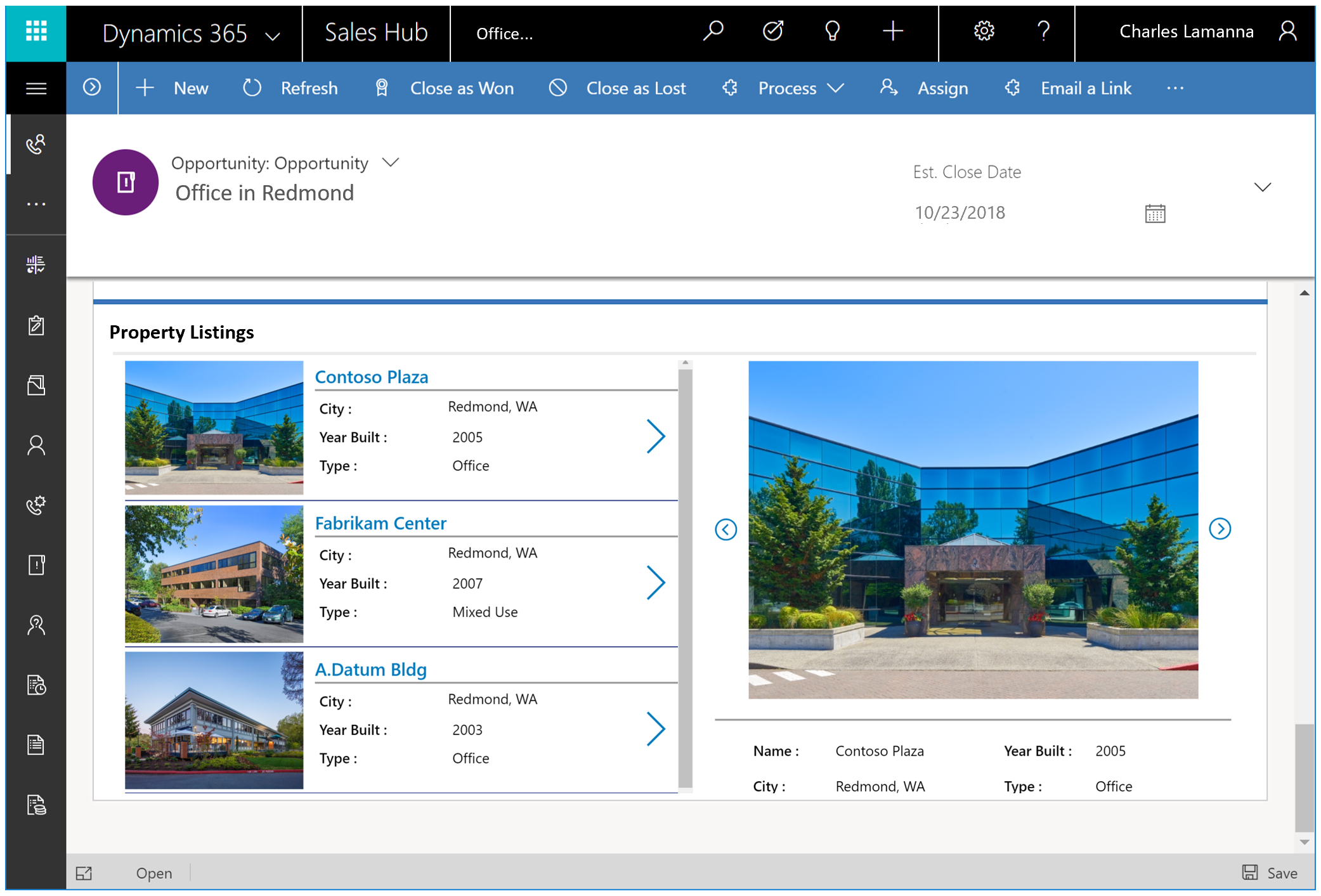The image size is (1321, 896).
Task: Open Settings via the gear icon
Action: 984,31
